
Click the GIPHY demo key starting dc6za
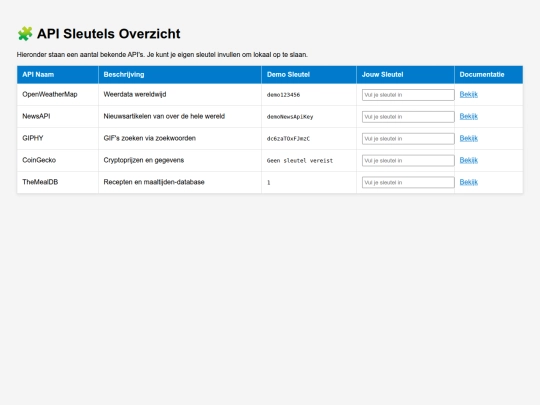coord(288,138)
